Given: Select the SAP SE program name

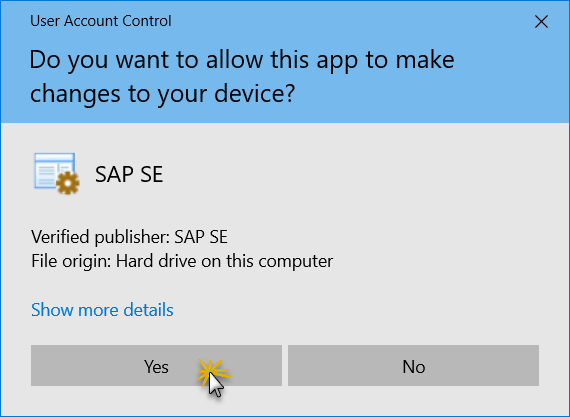Looking at the screenshot, I should [129, 174].
